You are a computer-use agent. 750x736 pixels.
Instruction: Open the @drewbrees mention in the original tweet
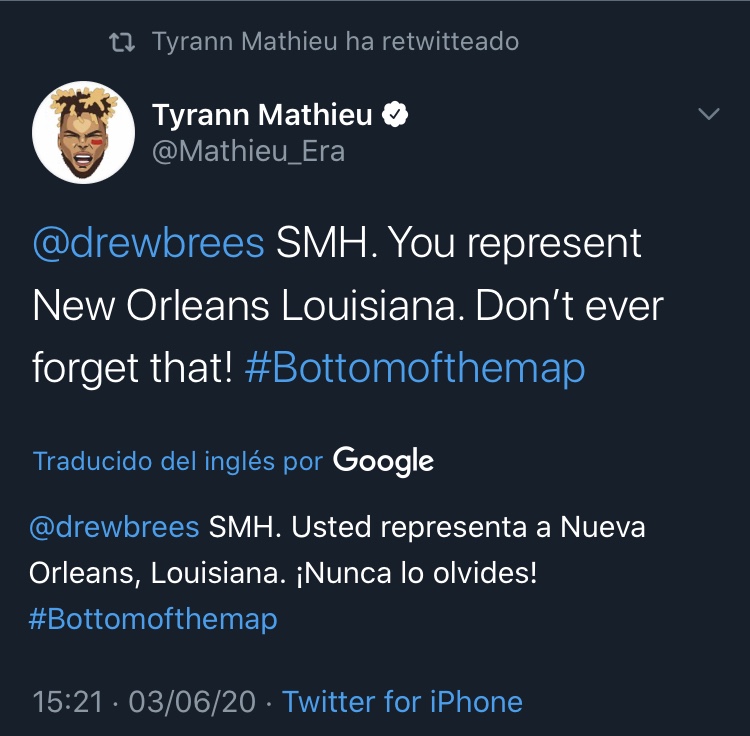point(149,244)
